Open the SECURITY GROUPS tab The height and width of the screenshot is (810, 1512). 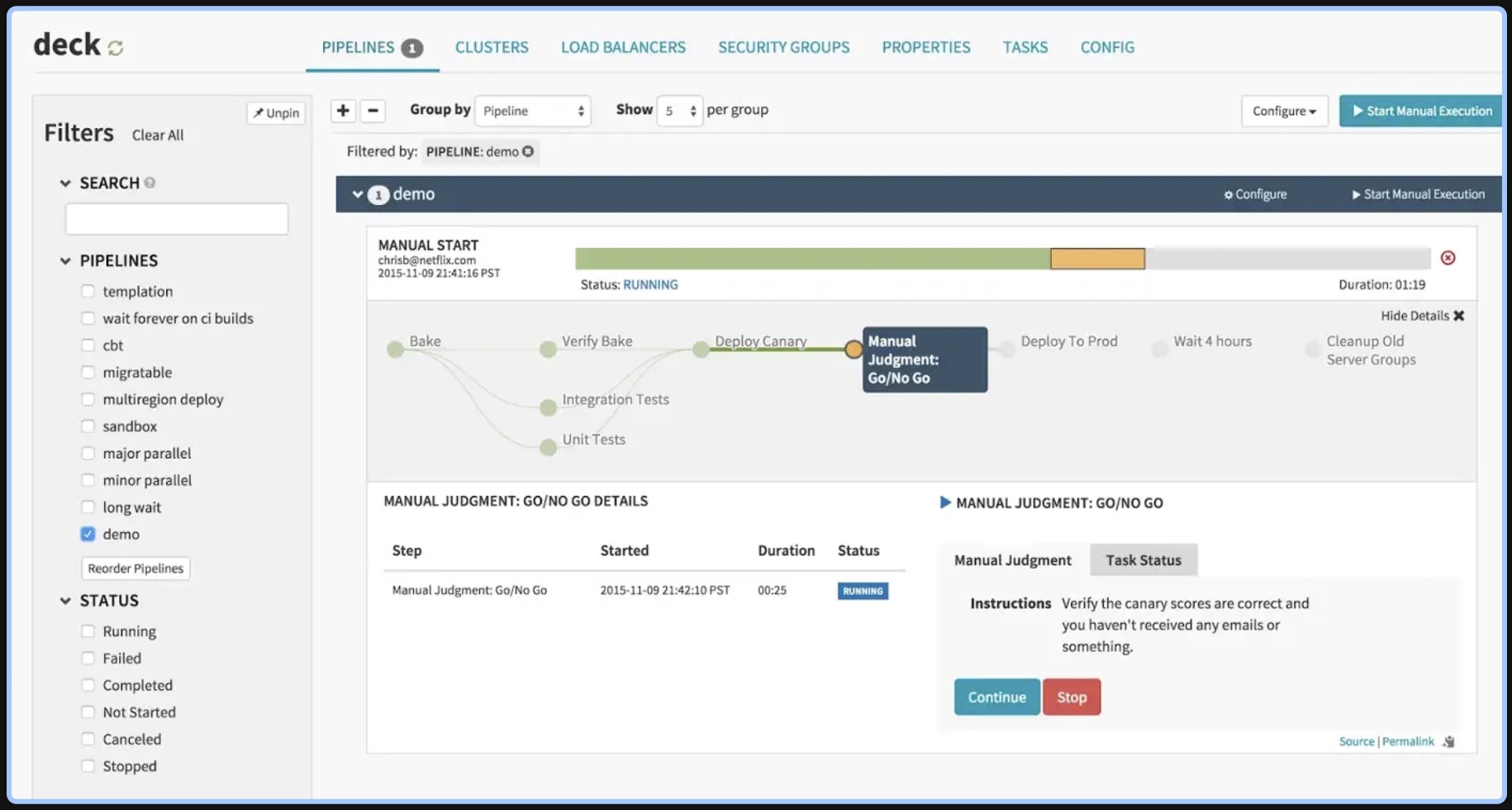click(783, 48)
